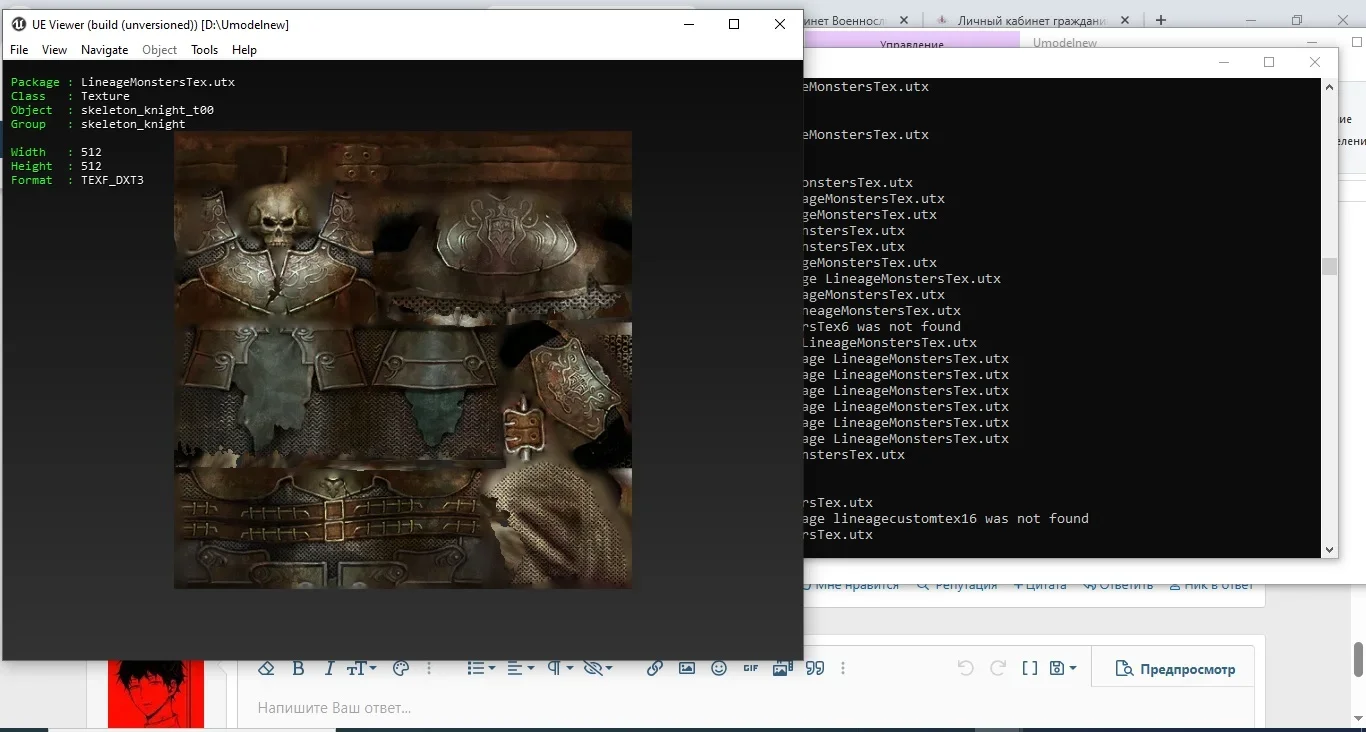
Task: Open more insert options after the quote icon
Action: click(x=843, y=668)
